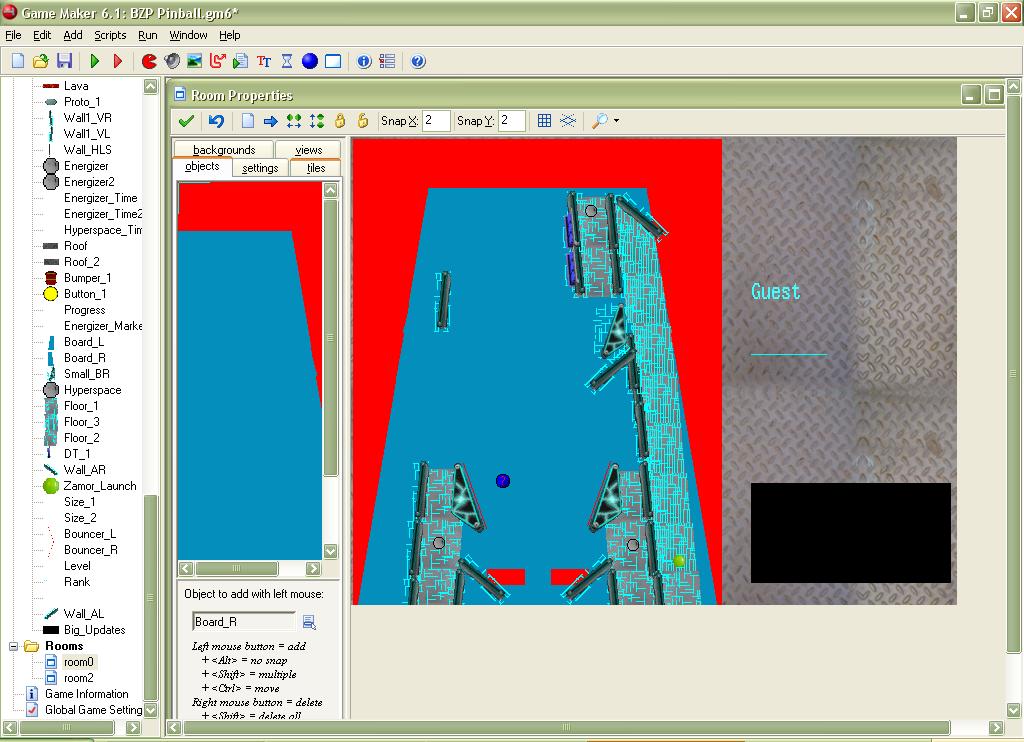Select room2 in the resource tree
The image size is (1024, 742).
78,678
